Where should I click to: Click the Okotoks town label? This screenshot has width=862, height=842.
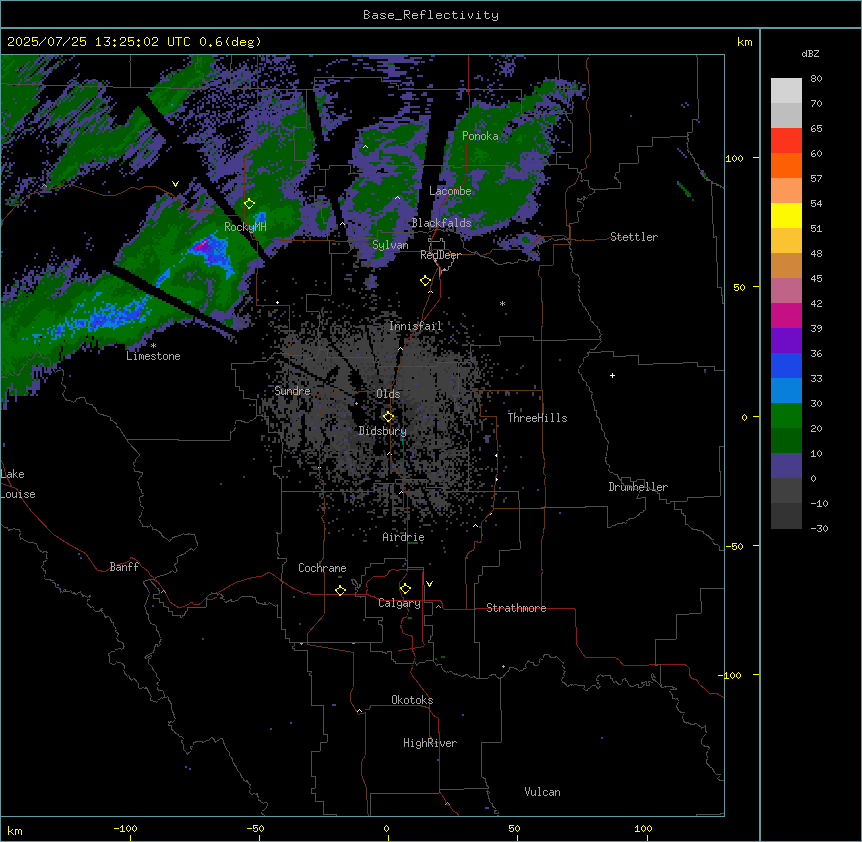[412, 700]
